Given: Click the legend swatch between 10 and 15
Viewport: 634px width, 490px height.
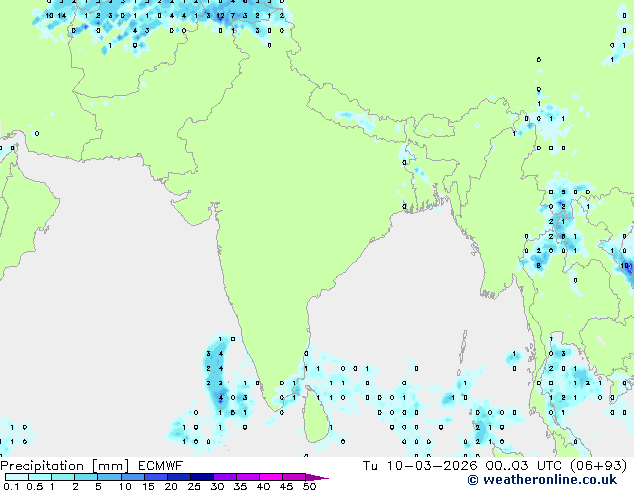Looking at the screenshot, I should click(x=132, y=477).
